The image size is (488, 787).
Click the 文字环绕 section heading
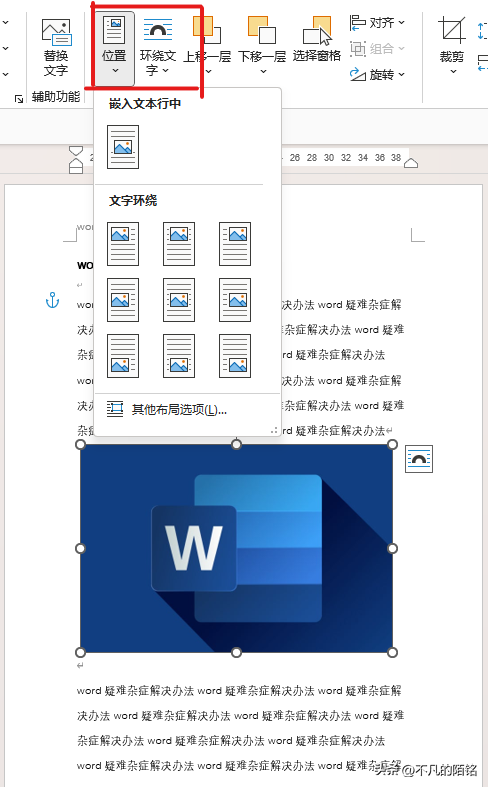click(x=133, y=201)
